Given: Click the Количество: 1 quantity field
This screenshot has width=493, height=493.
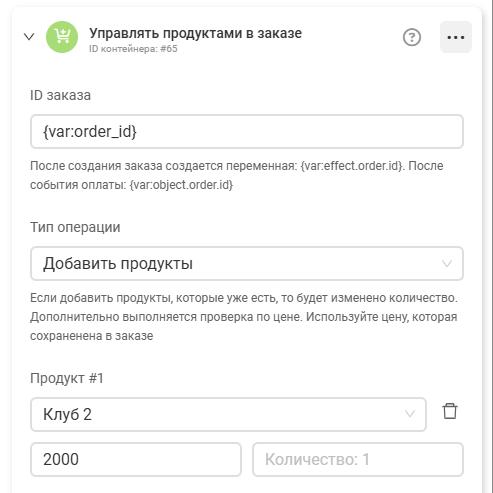Looking at the screenshot, I should [x=358, y=459].
